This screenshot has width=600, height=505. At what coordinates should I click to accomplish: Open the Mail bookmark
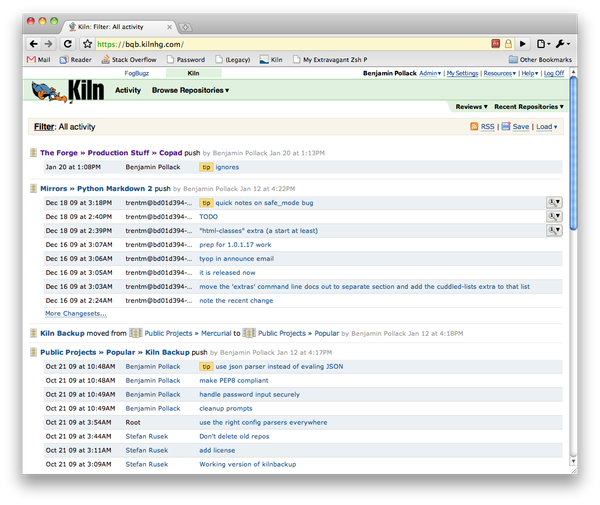point(39,60)
